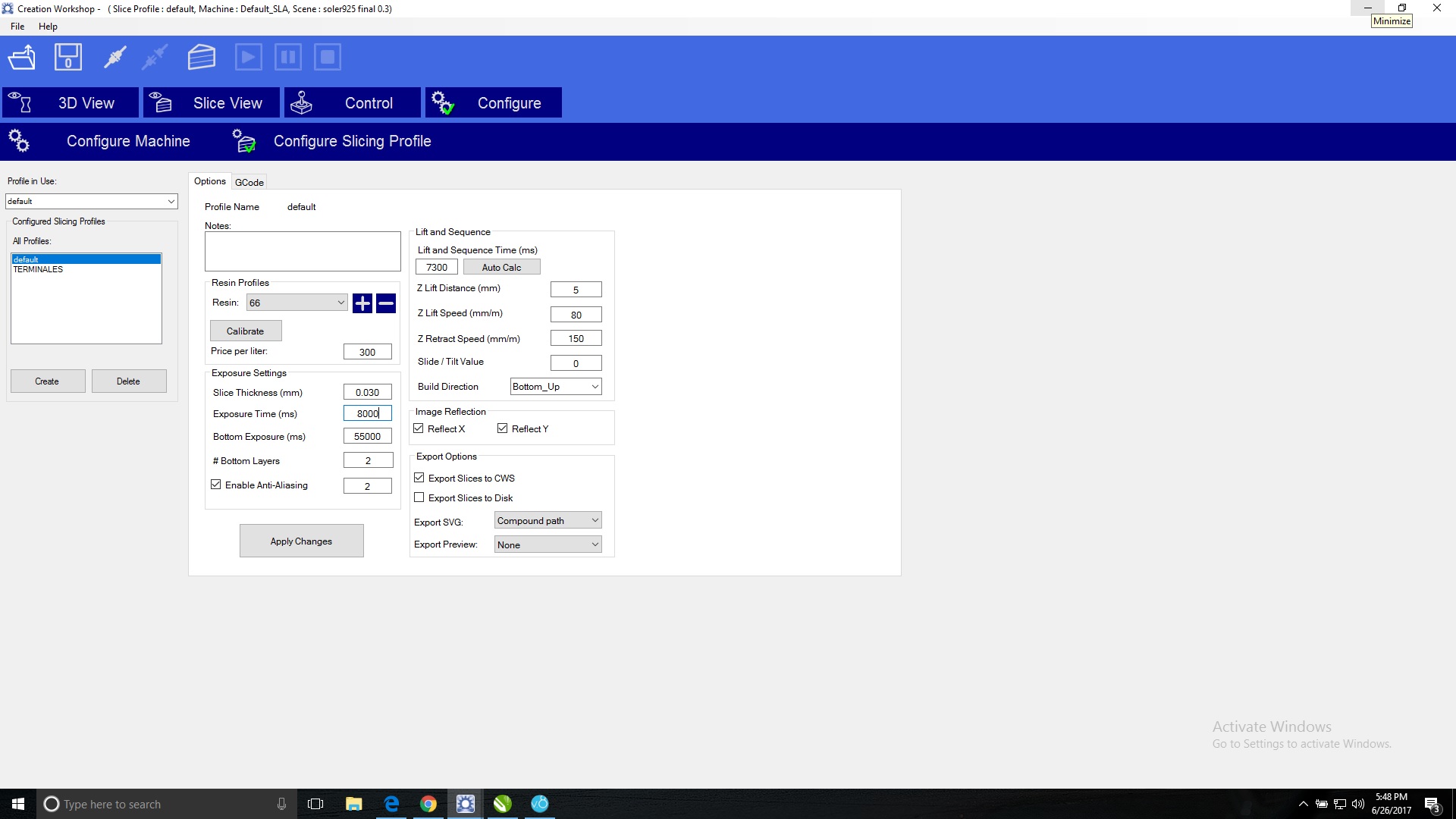The image size is (1456, 819).
Task: Click the slice model icon
Action: point(202,58)
